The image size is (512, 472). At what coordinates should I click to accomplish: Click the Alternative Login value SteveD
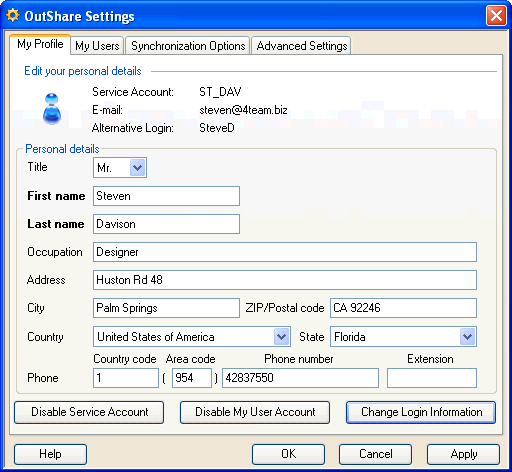(x=217, y=128)
